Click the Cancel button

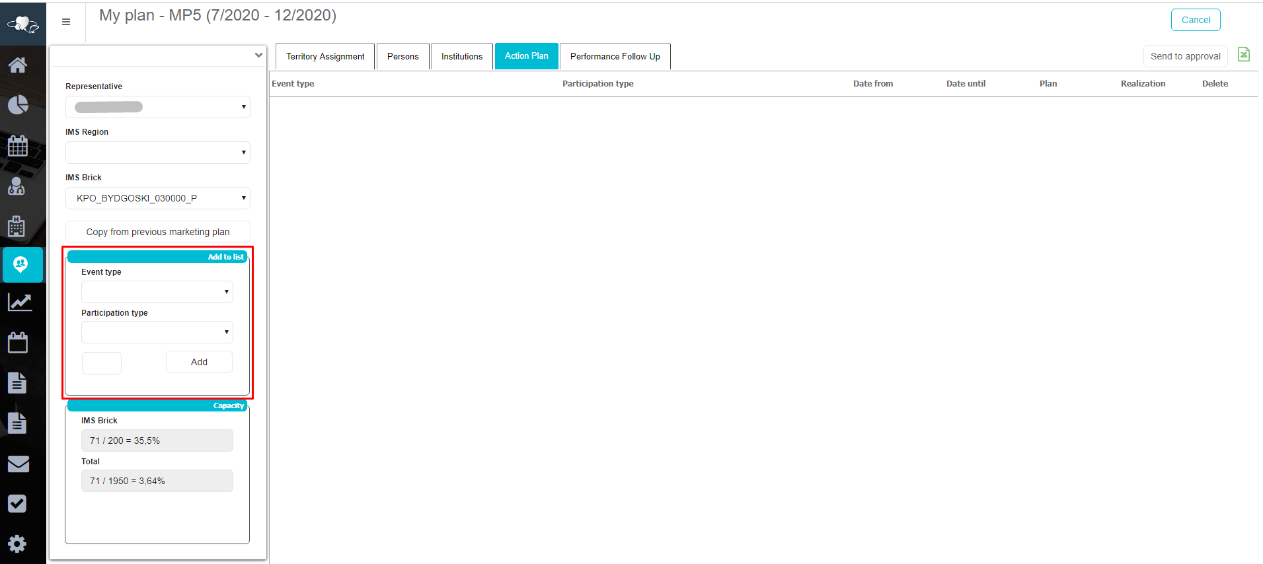point(1195,20)
